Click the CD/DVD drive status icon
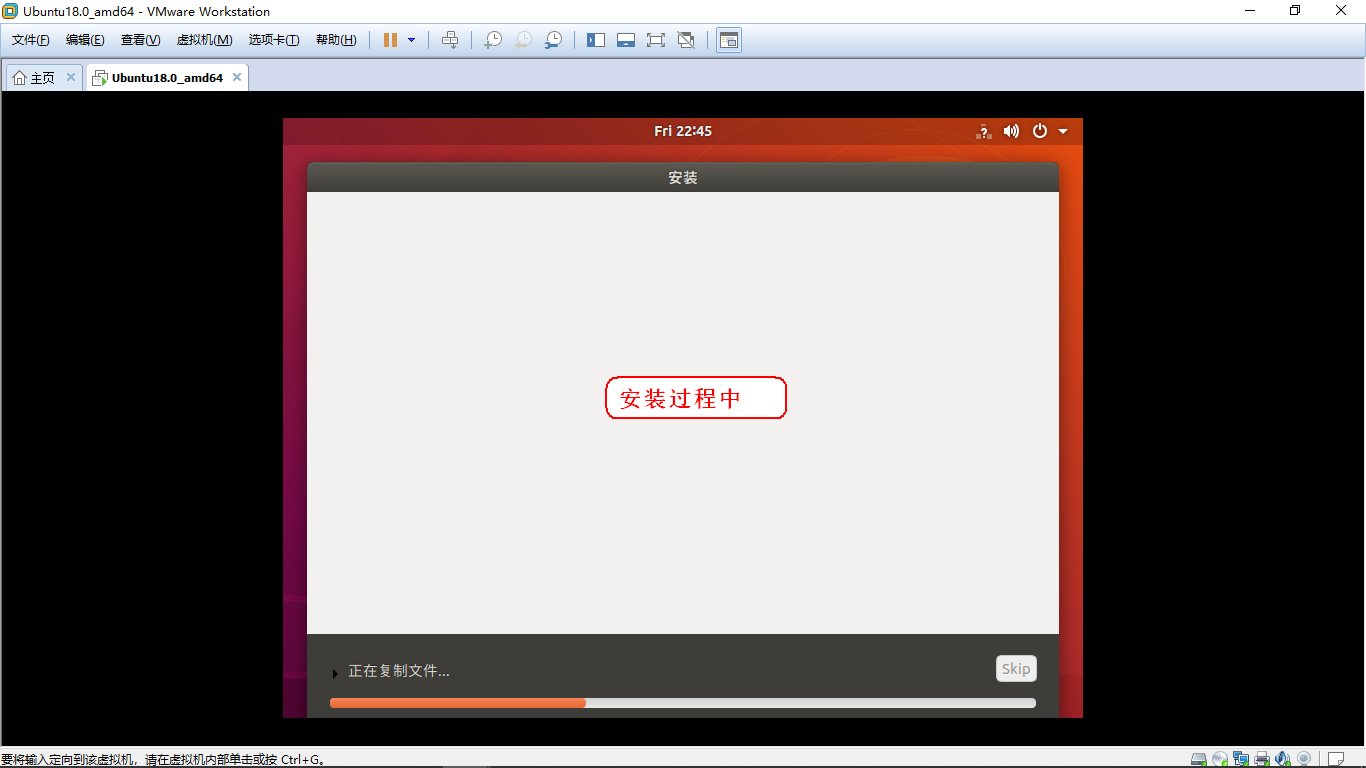Viewport: 1366px width, 768px height. pyautogui.click(x=1220, y=759)
